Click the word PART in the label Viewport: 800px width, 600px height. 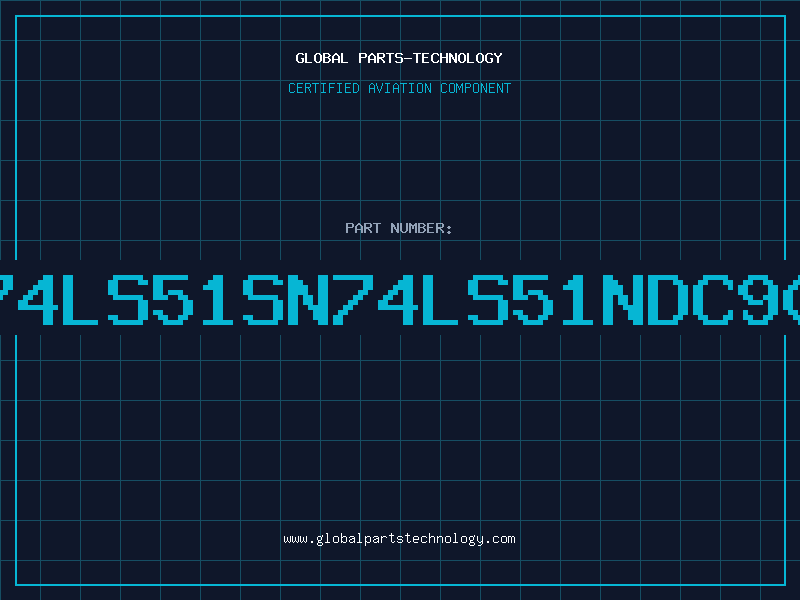363,228
